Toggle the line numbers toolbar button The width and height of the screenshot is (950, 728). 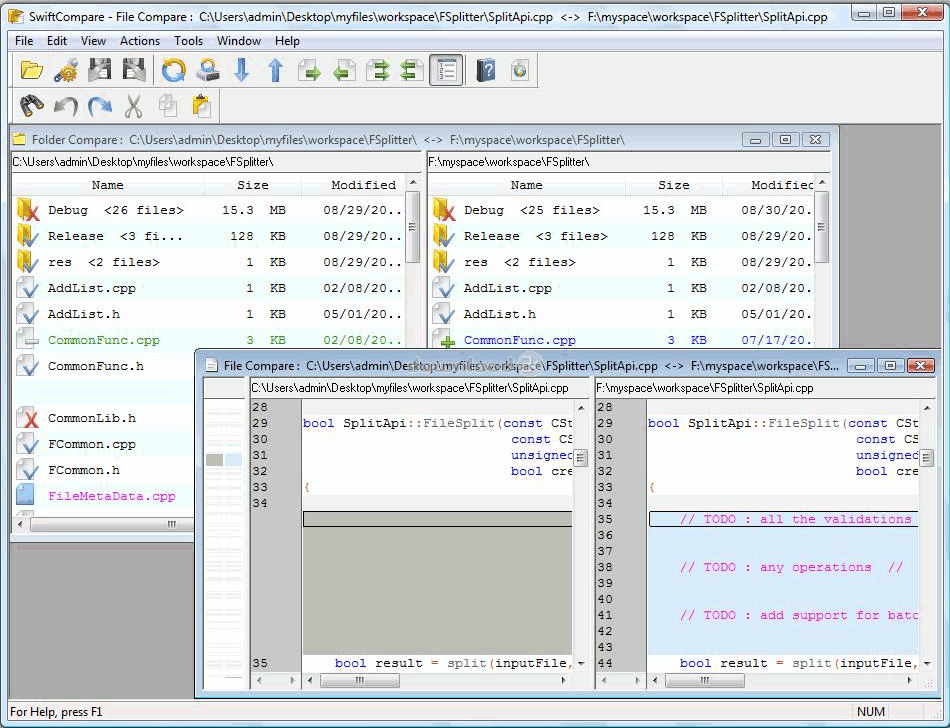pos(446,70)
